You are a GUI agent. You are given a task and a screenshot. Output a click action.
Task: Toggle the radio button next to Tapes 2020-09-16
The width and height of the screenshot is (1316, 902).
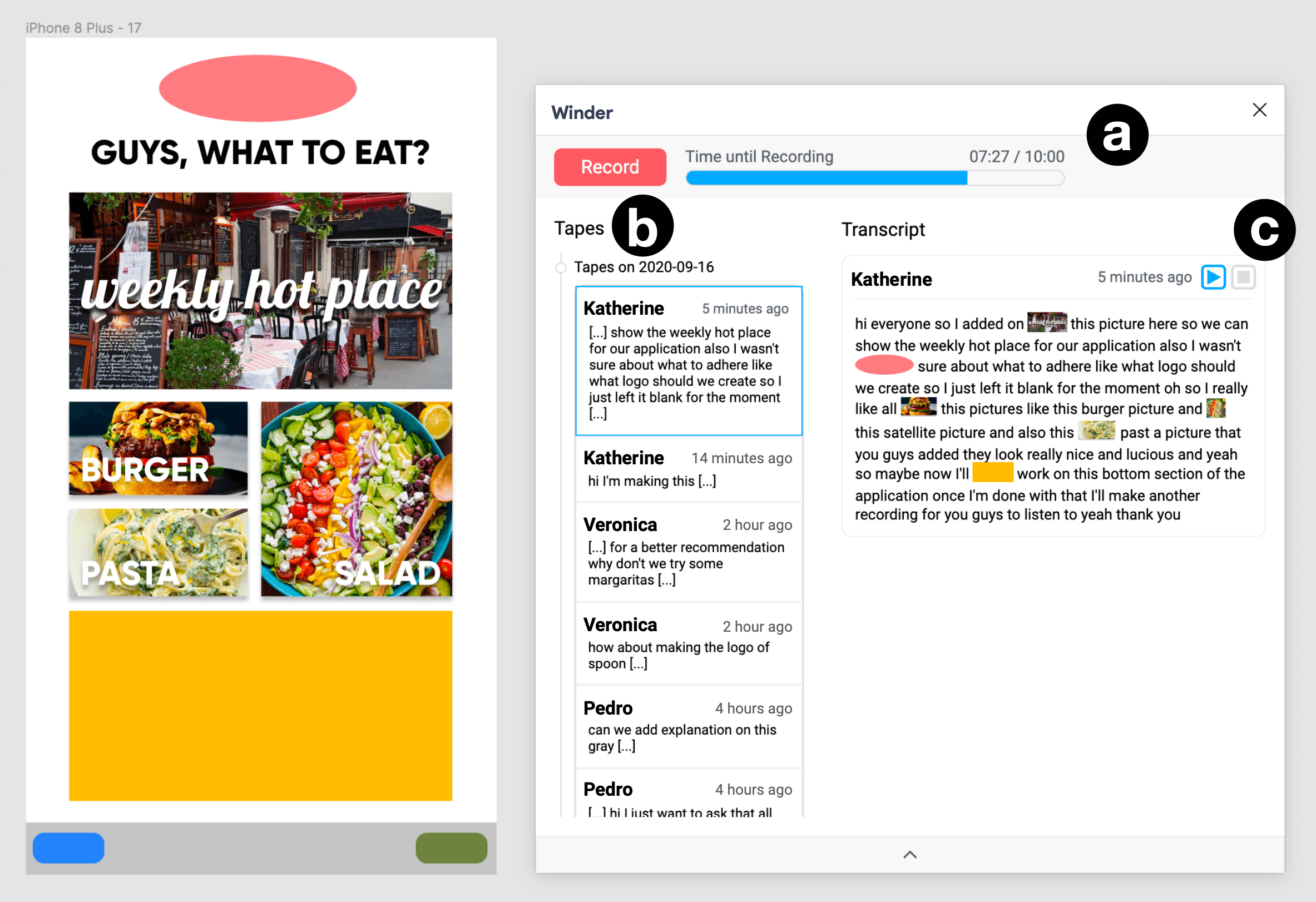pyautogui.click(x=559, y=266)
